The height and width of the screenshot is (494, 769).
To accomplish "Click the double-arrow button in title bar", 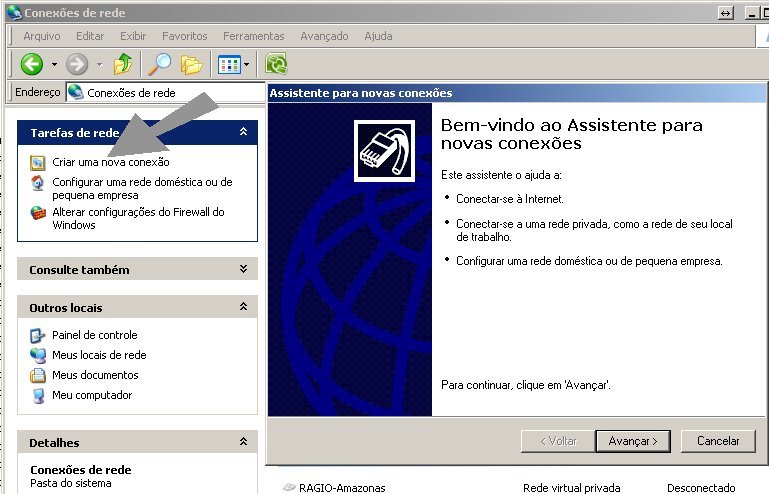I will tap(725, 13).
